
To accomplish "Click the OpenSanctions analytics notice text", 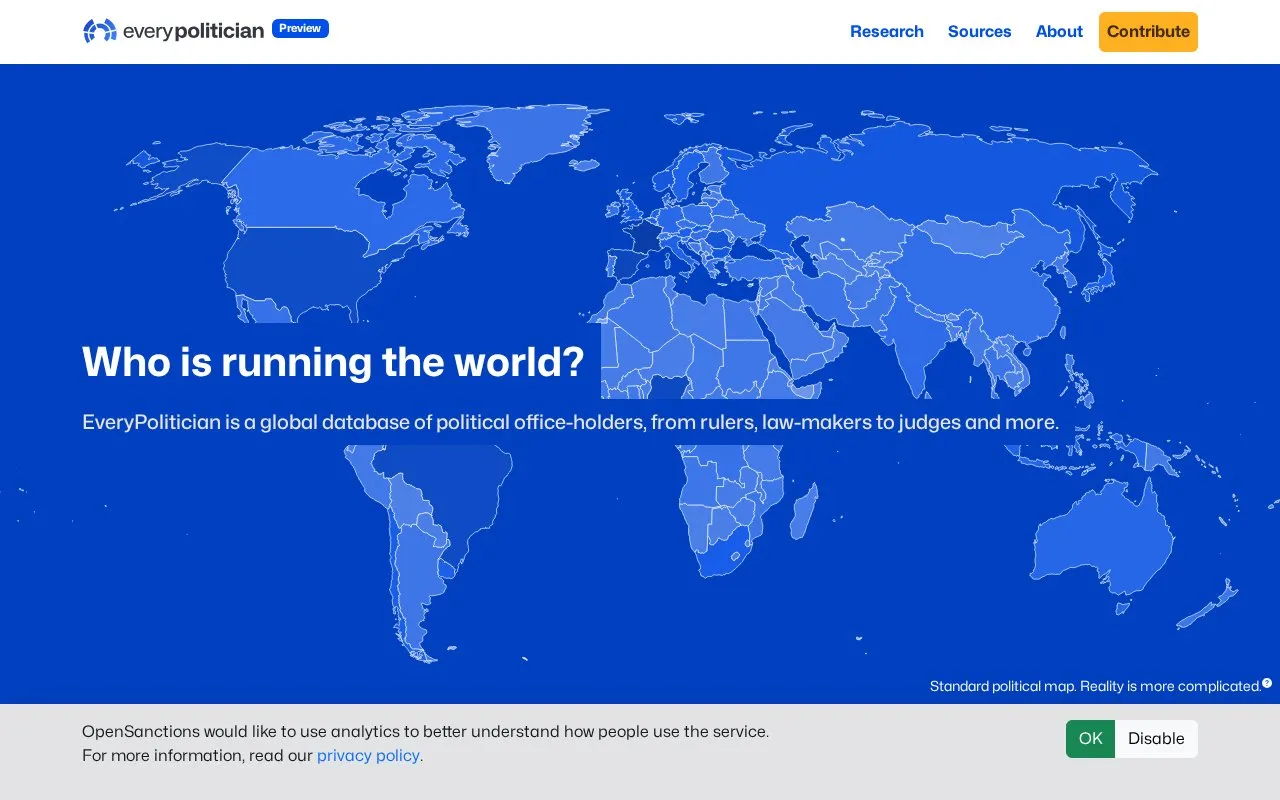I will (x=425, y=743).
